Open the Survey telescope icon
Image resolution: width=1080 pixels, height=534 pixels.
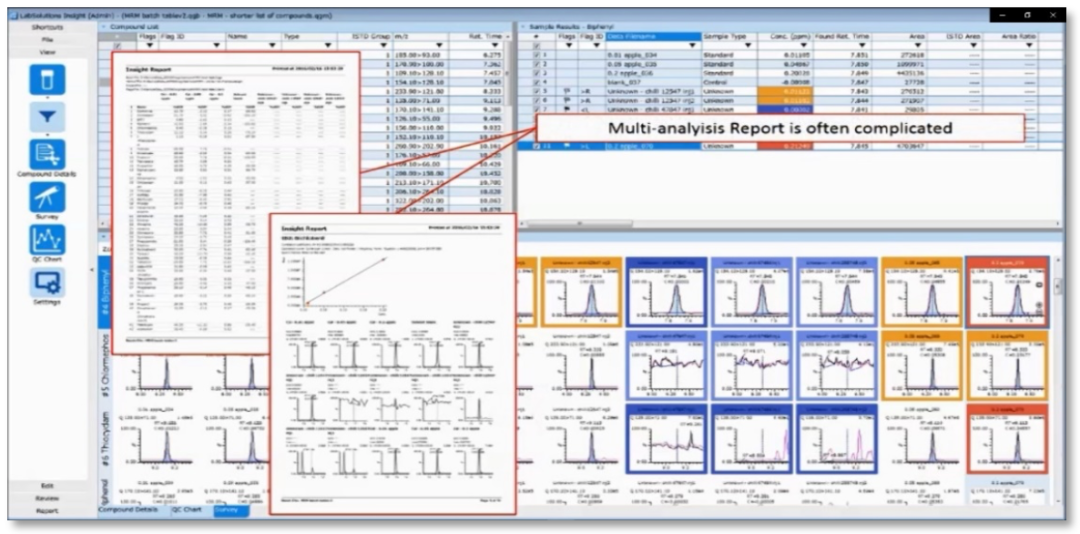tap(47, 197)
